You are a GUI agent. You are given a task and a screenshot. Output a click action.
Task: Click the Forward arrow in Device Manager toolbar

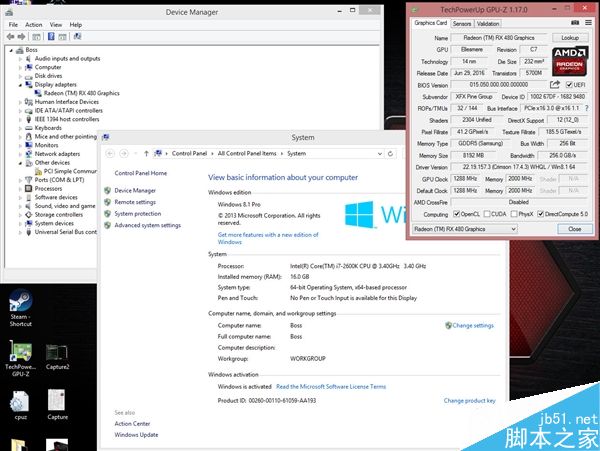(x=21, y=37)
